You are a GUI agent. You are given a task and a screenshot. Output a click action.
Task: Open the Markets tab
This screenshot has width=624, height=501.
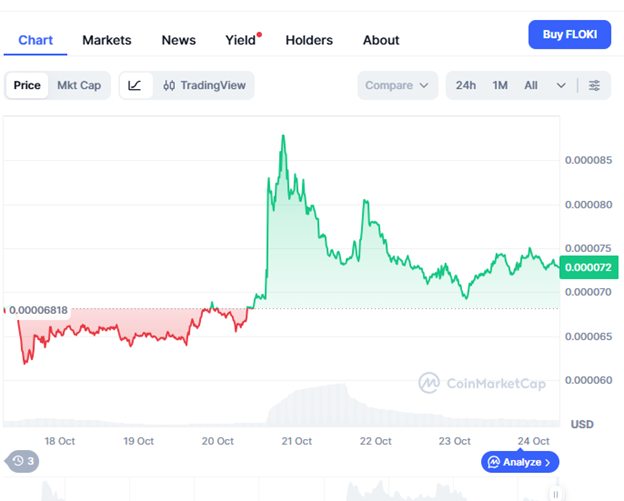107,40
